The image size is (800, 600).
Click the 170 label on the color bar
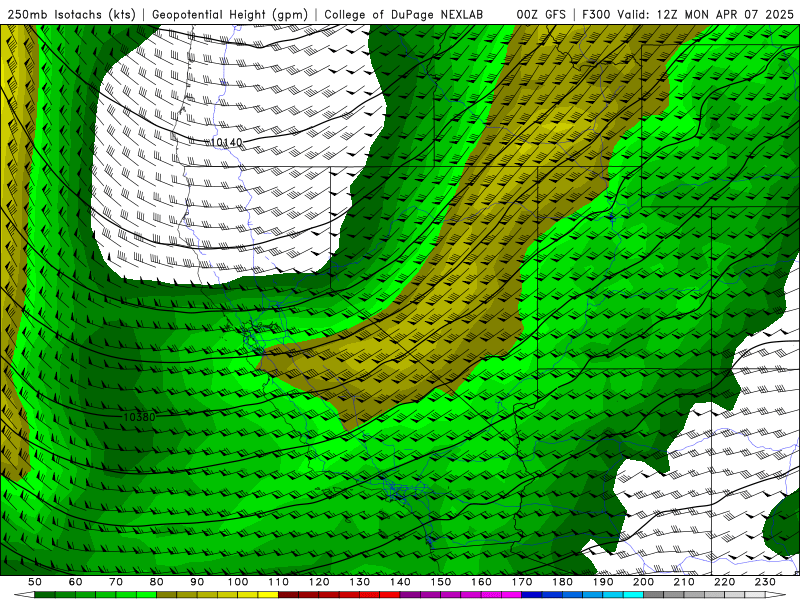(x=521, y=582)
